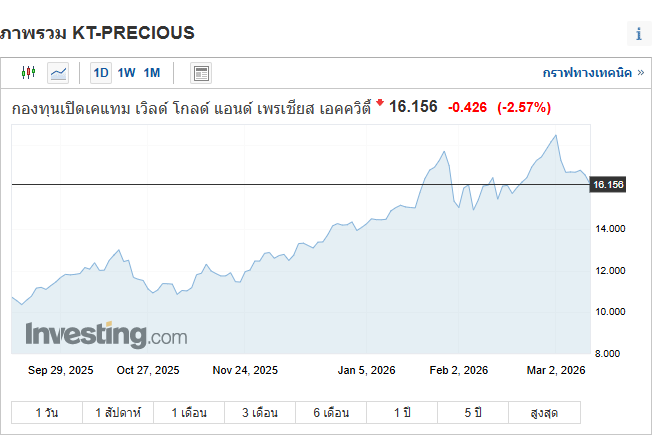Image resolution: width=654 pixels, height=435 pixels.
Task: Select the 1 week range tab
Action: (x=117, y=412)
